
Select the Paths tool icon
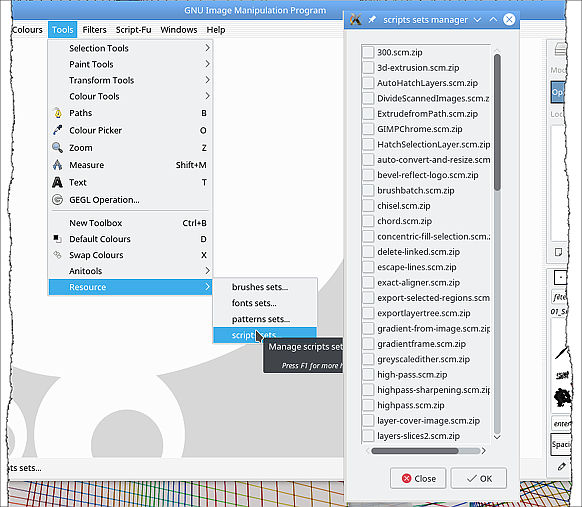[58, 113]
